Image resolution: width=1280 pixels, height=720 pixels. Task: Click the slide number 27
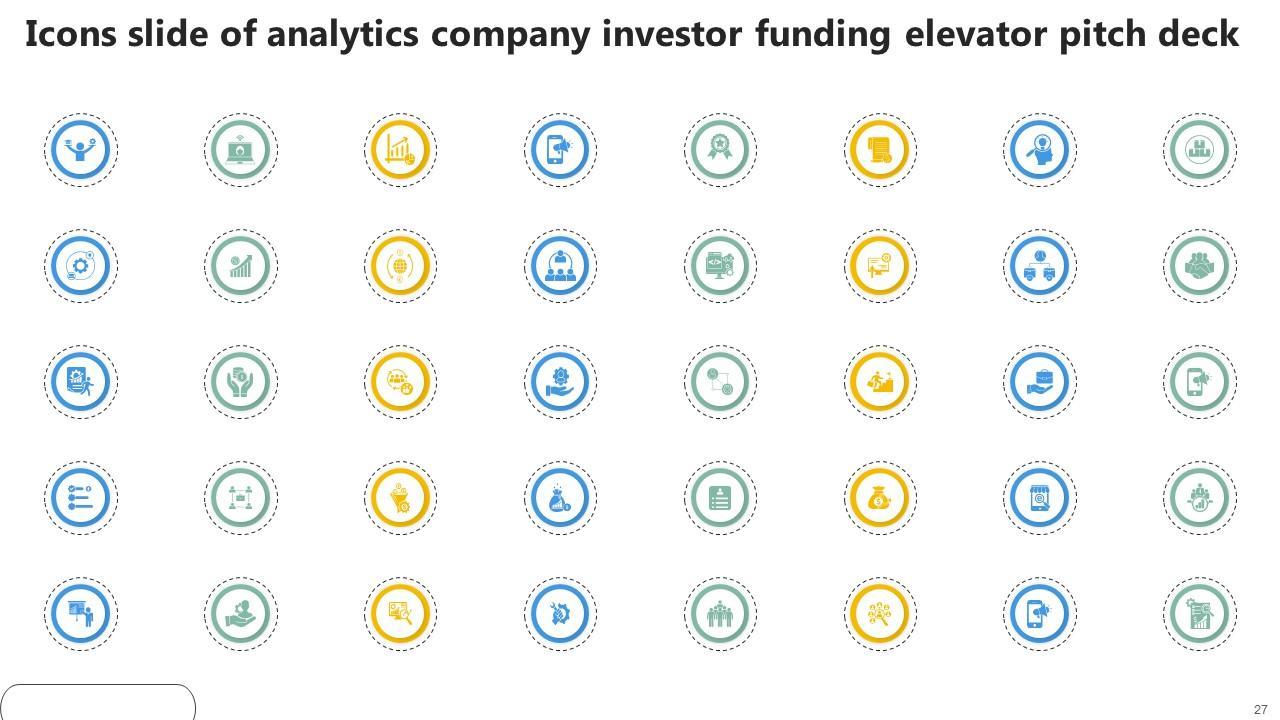coord(1260,709)
